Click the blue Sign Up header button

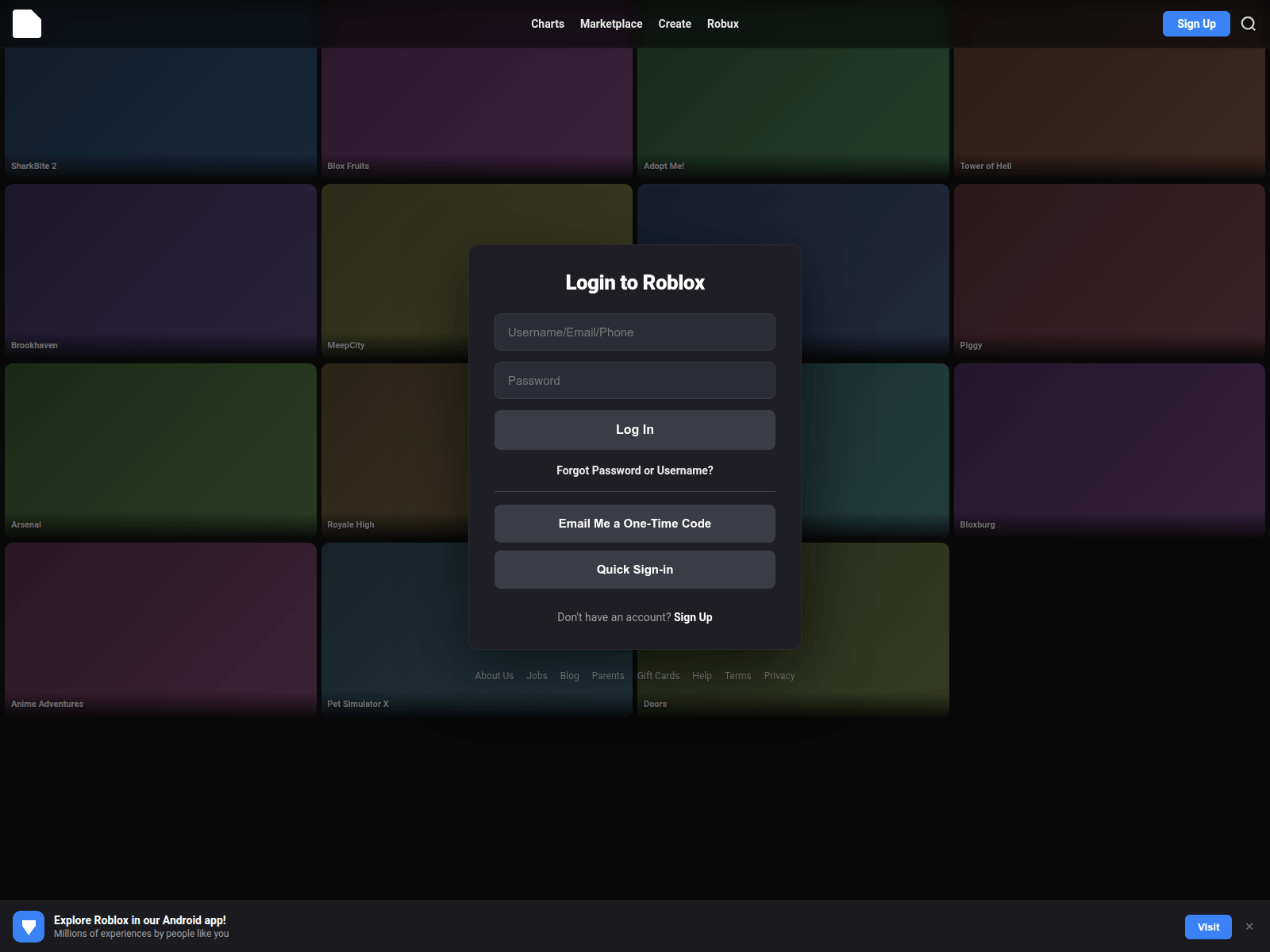pos(1196,24)
